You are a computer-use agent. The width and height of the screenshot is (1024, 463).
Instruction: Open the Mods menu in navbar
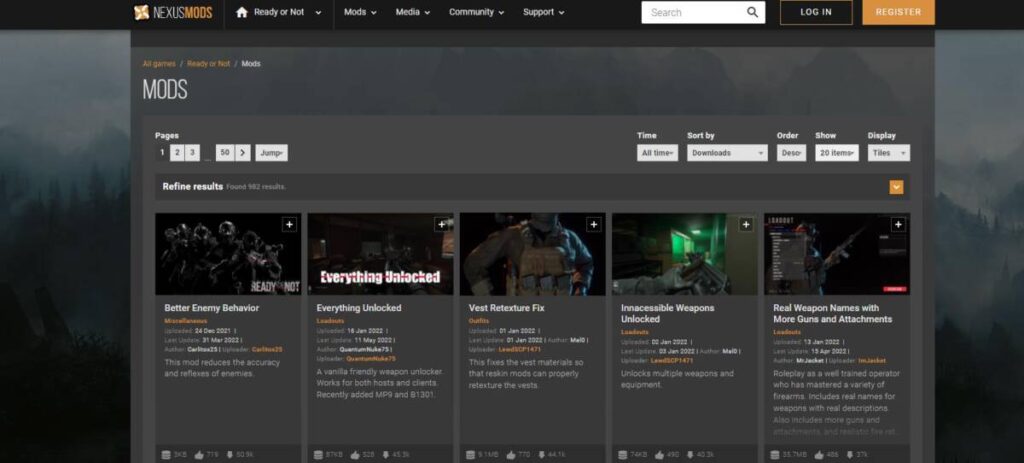[x=360, y=12]
